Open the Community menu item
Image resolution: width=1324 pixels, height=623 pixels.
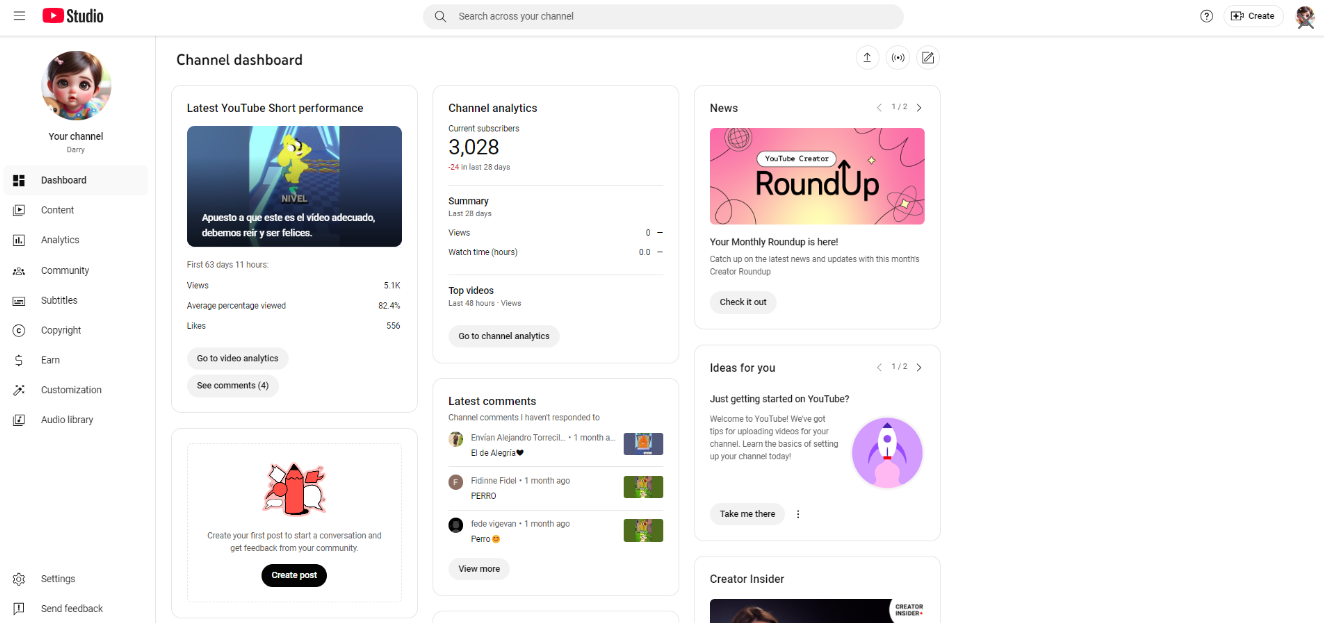click(76, 271)
